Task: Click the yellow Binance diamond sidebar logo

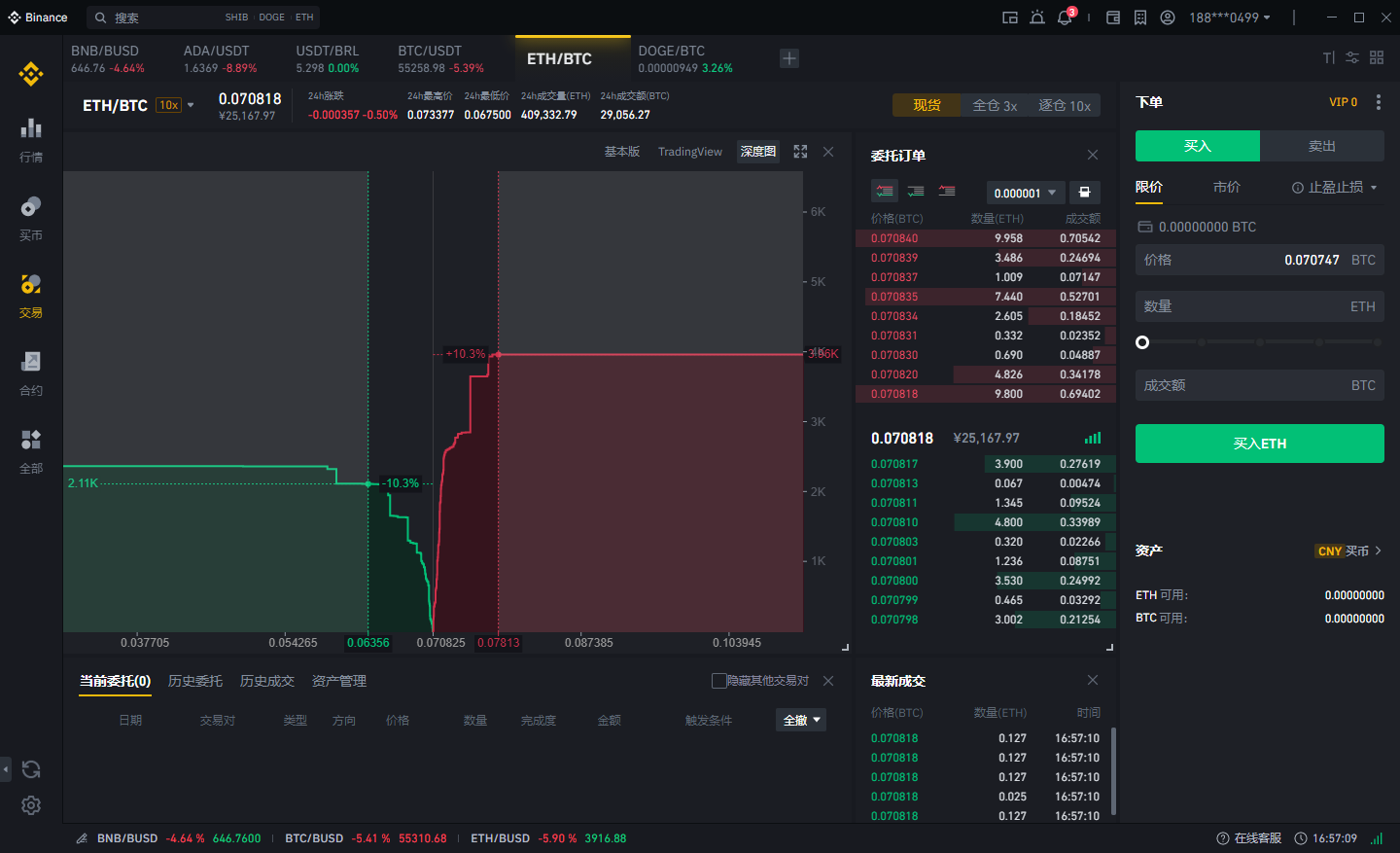Action: pos(31,74)
